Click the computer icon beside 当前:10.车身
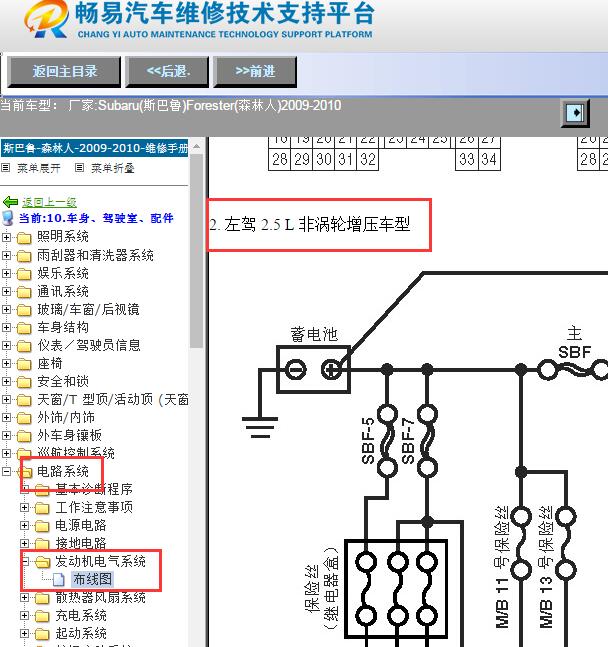This screenshot has height=647, width=608. (x=7, y=218)
